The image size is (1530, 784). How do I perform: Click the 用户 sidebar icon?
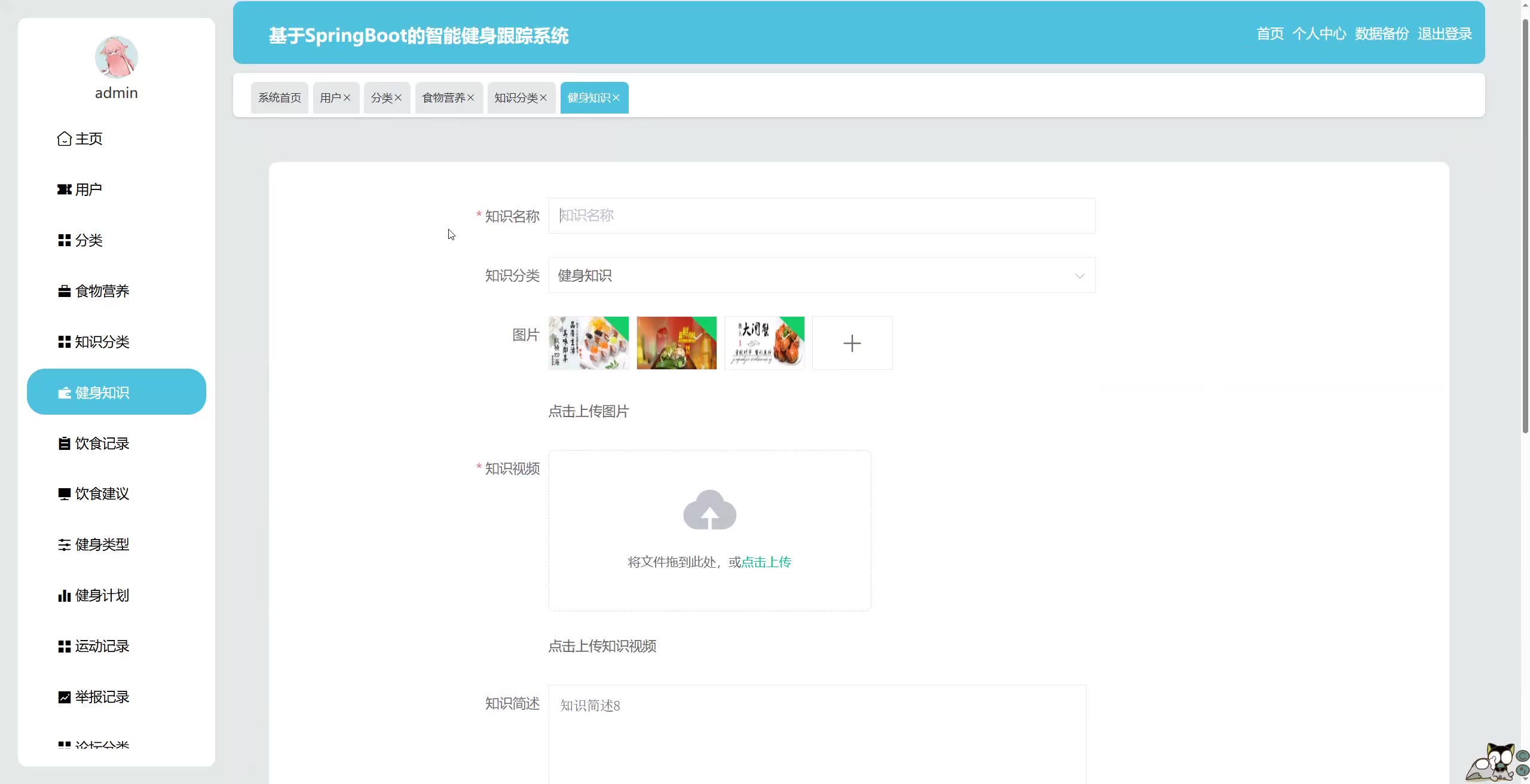point(64,189)
